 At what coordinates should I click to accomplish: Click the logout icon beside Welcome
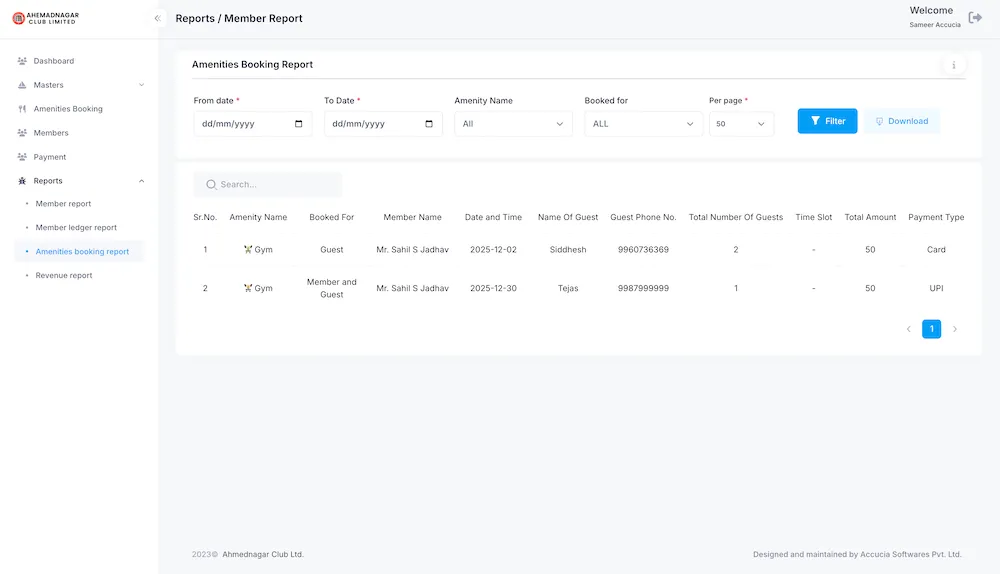tap(975, 18)
